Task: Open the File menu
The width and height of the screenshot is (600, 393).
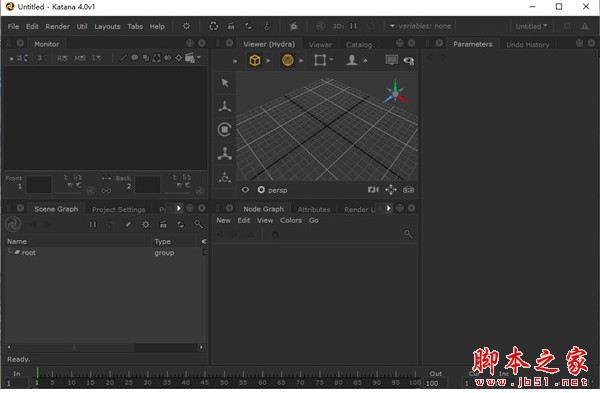Action: point(13,26)
